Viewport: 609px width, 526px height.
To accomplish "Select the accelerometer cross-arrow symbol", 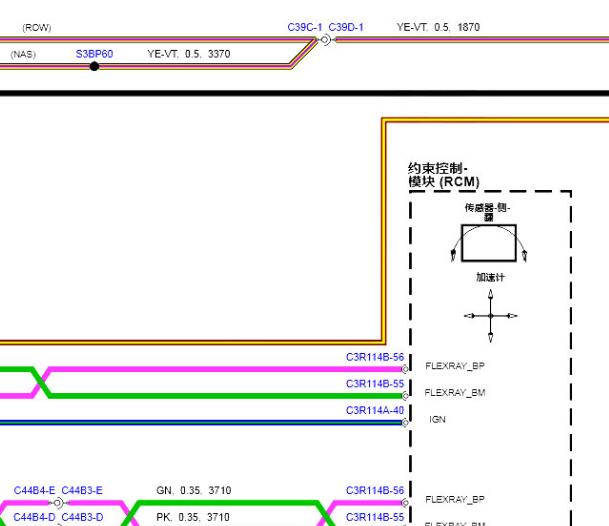I will pos(491,316).
